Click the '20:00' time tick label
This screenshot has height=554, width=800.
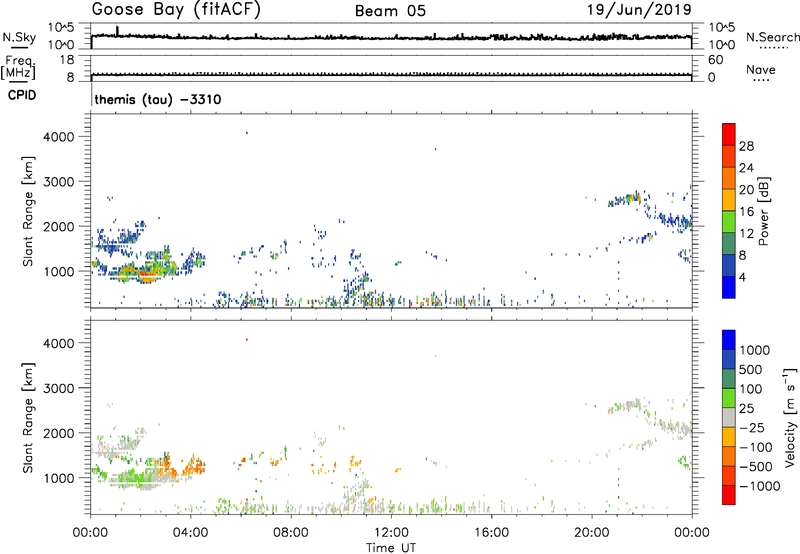[592, 533]
